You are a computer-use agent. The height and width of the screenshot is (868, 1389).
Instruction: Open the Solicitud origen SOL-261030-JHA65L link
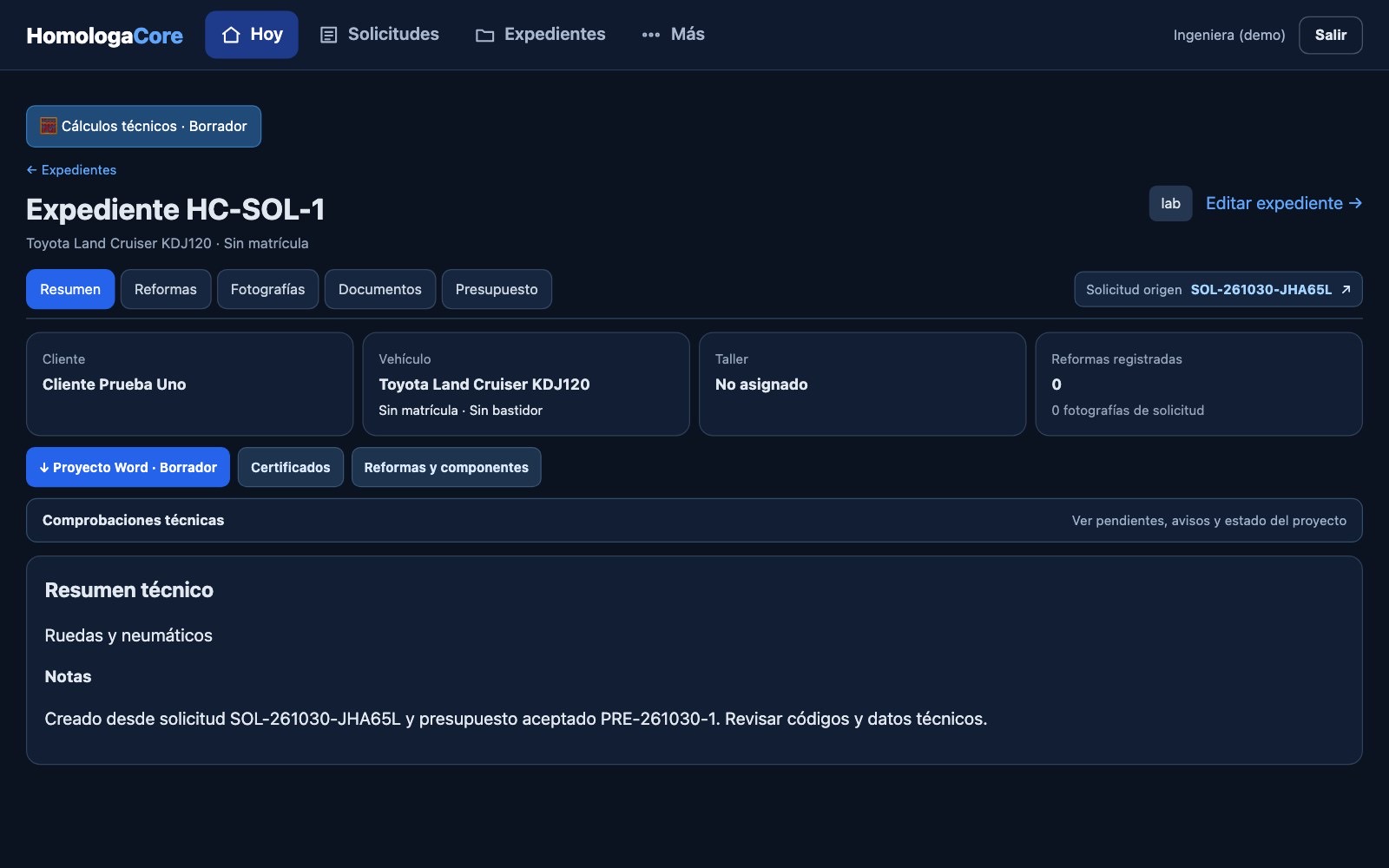(1218, 289)
